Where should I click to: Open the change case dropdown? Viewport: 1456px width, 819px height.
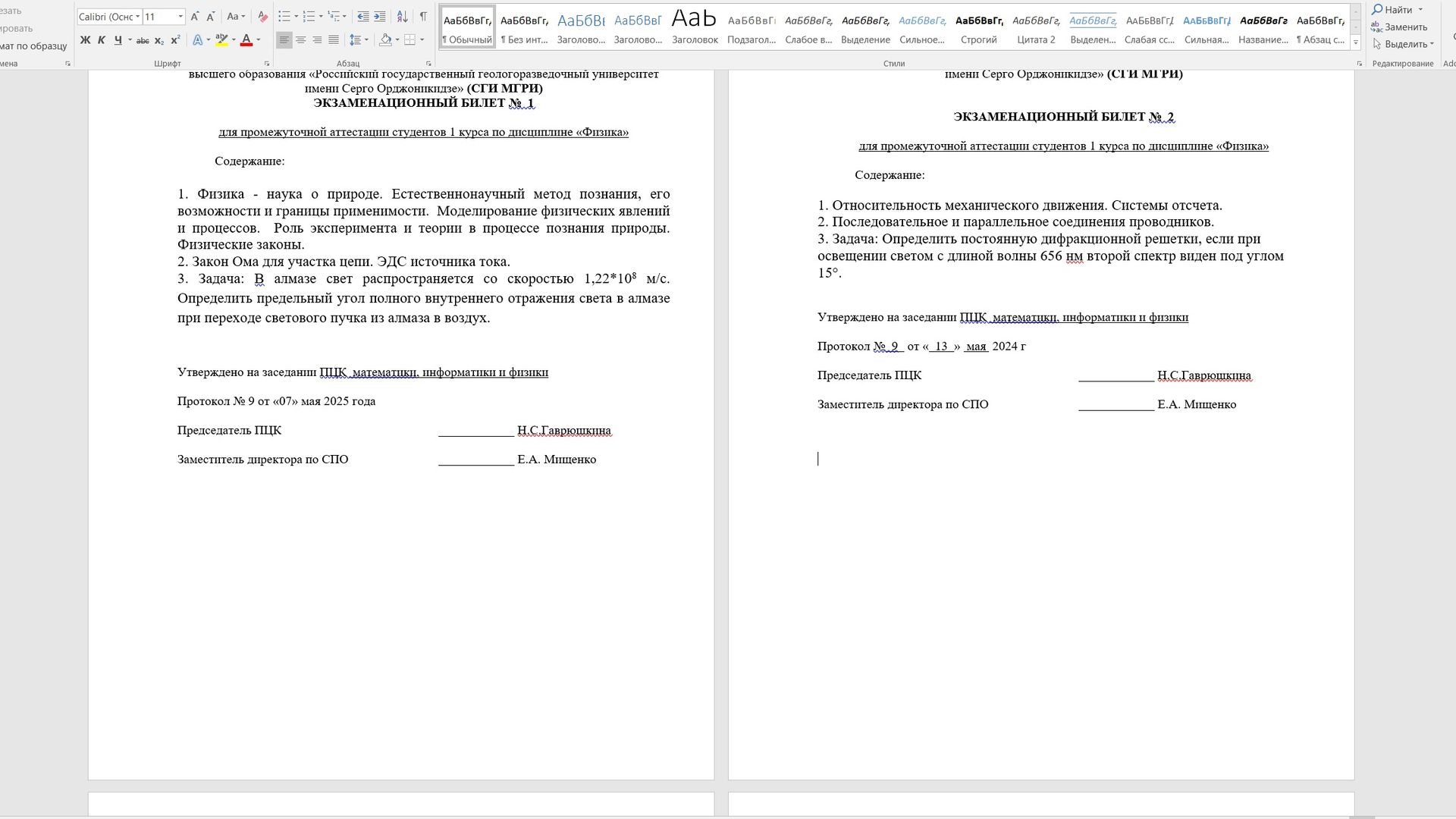tap(236, 17)
